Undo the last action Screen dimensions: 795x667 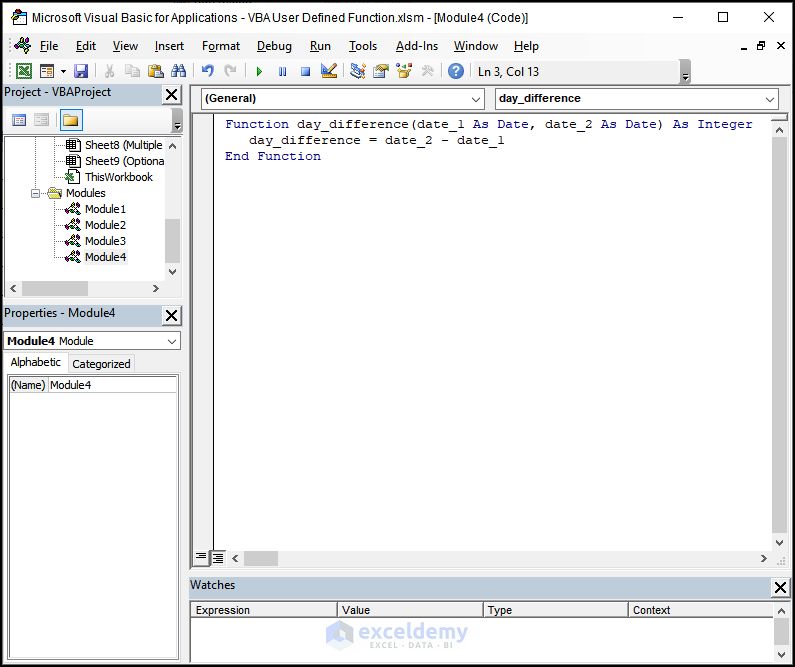point(207,71)
